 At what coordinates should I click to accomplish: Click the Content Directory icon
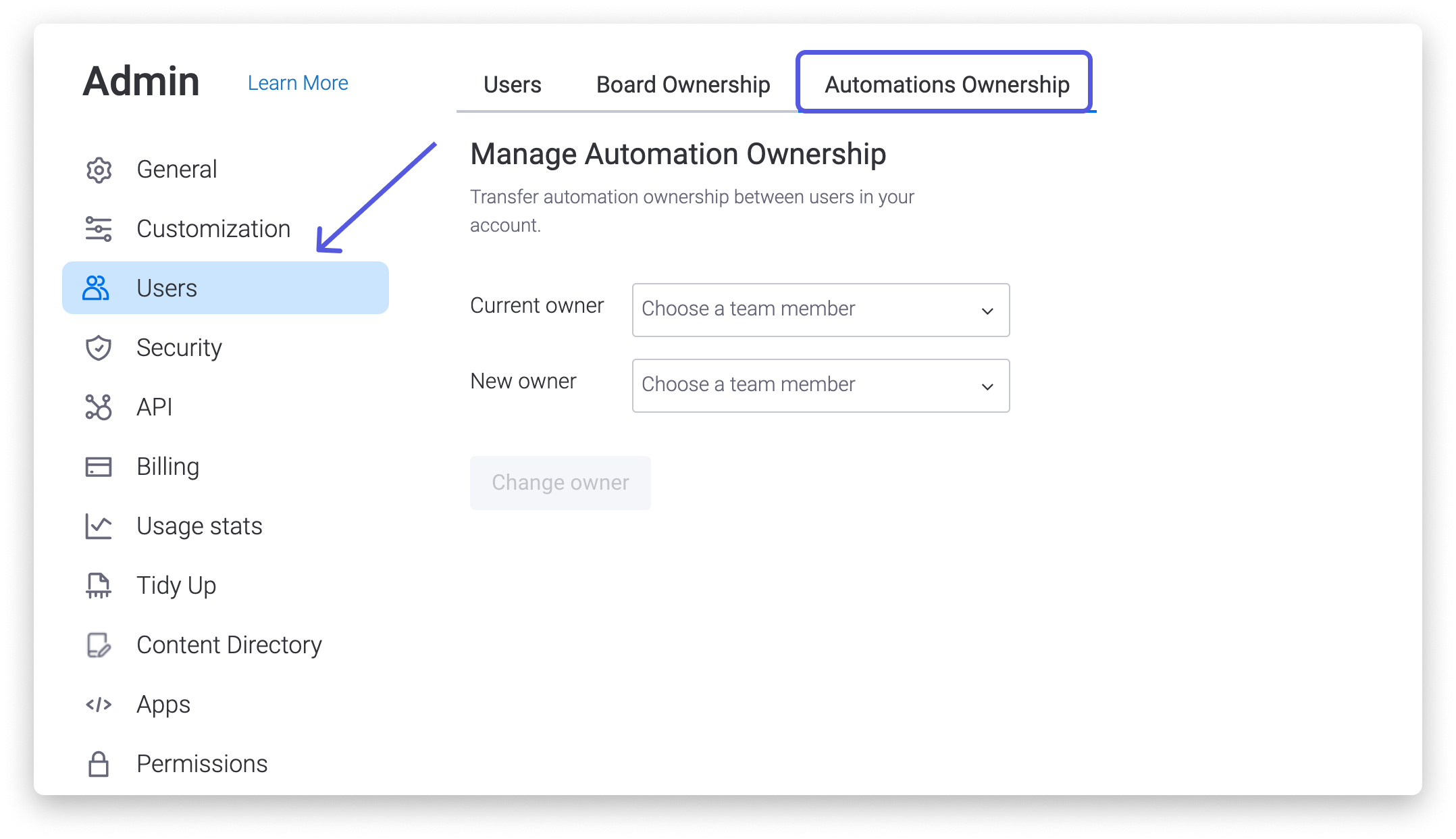(x=99, y=645)
